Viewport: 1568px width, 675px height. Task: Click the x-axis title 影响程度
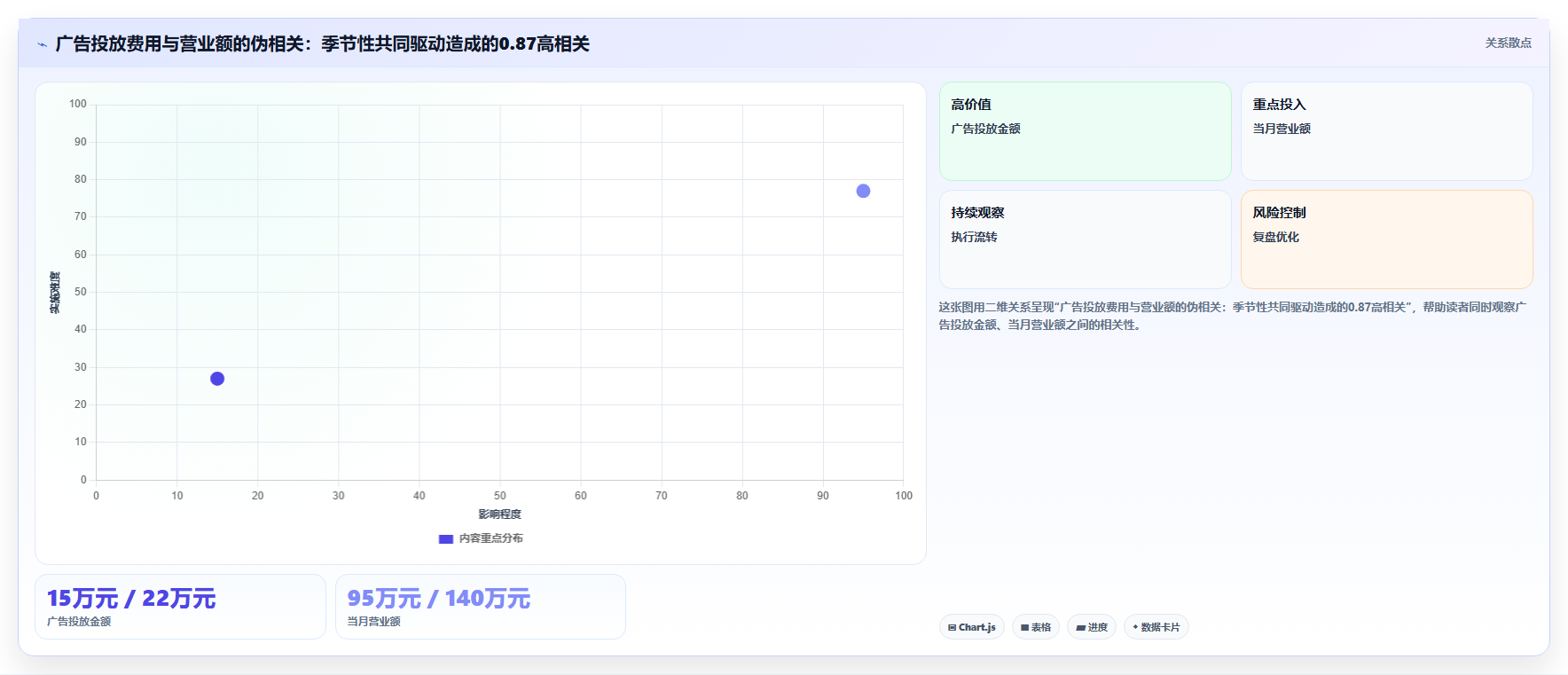point(499,514)
